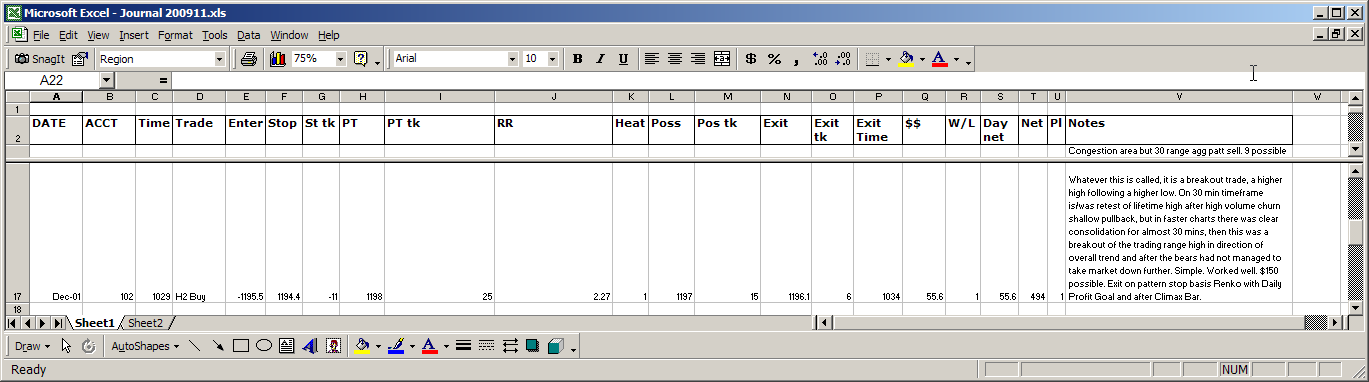Apply yellow Fill Color in formatting toolbar

click(906, 59)
